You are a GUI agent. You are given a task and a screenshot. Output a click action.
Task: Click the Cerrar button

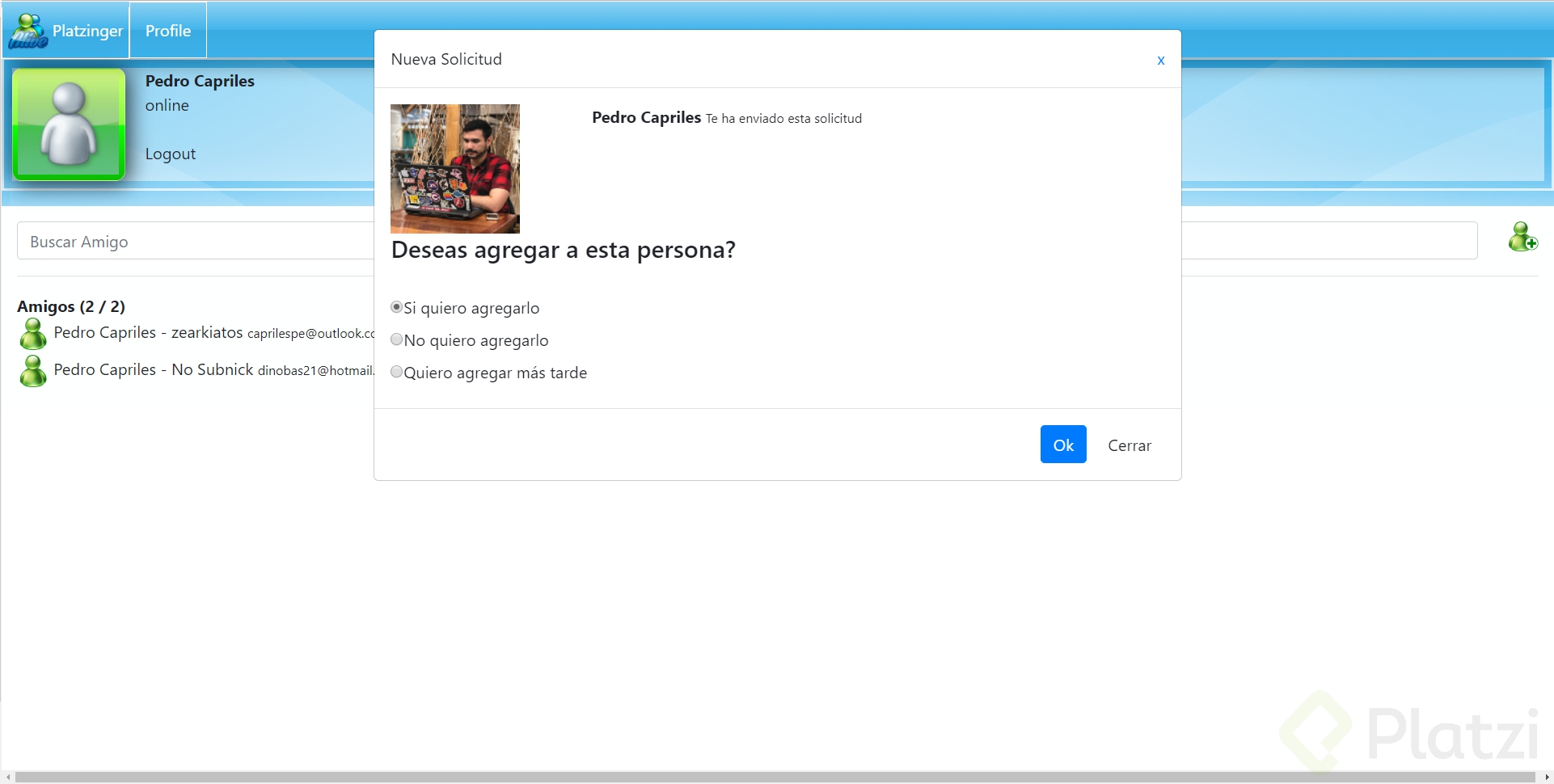pos(1130,445)
